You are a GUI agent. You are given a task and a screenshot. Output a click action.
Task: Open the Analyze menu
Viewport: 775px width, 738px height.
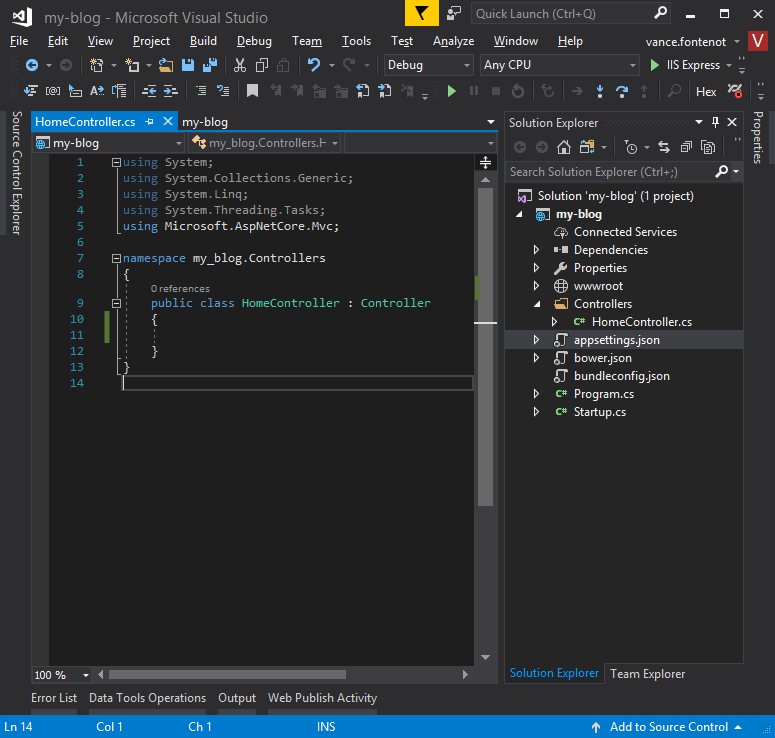point(453,41)
